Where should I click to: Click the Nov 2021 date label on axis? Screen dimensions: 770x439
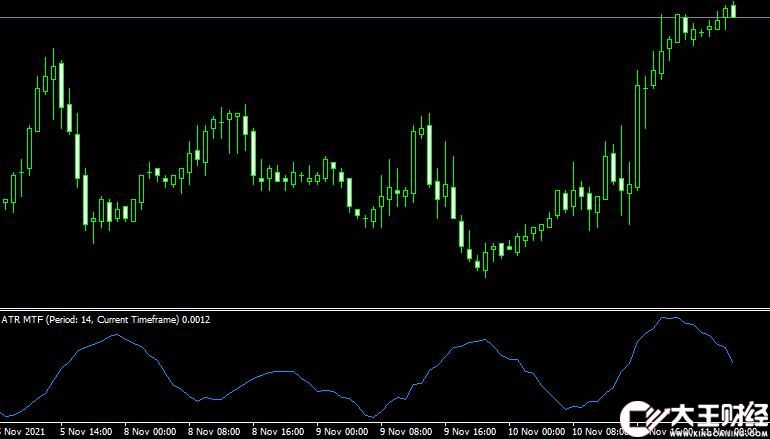(x=22, y=432)
